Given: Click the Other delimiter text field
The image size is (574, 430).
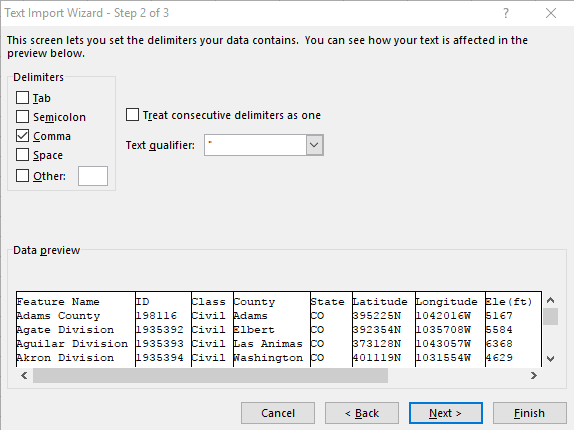Looking at the screenshot, I should point(93,176).
